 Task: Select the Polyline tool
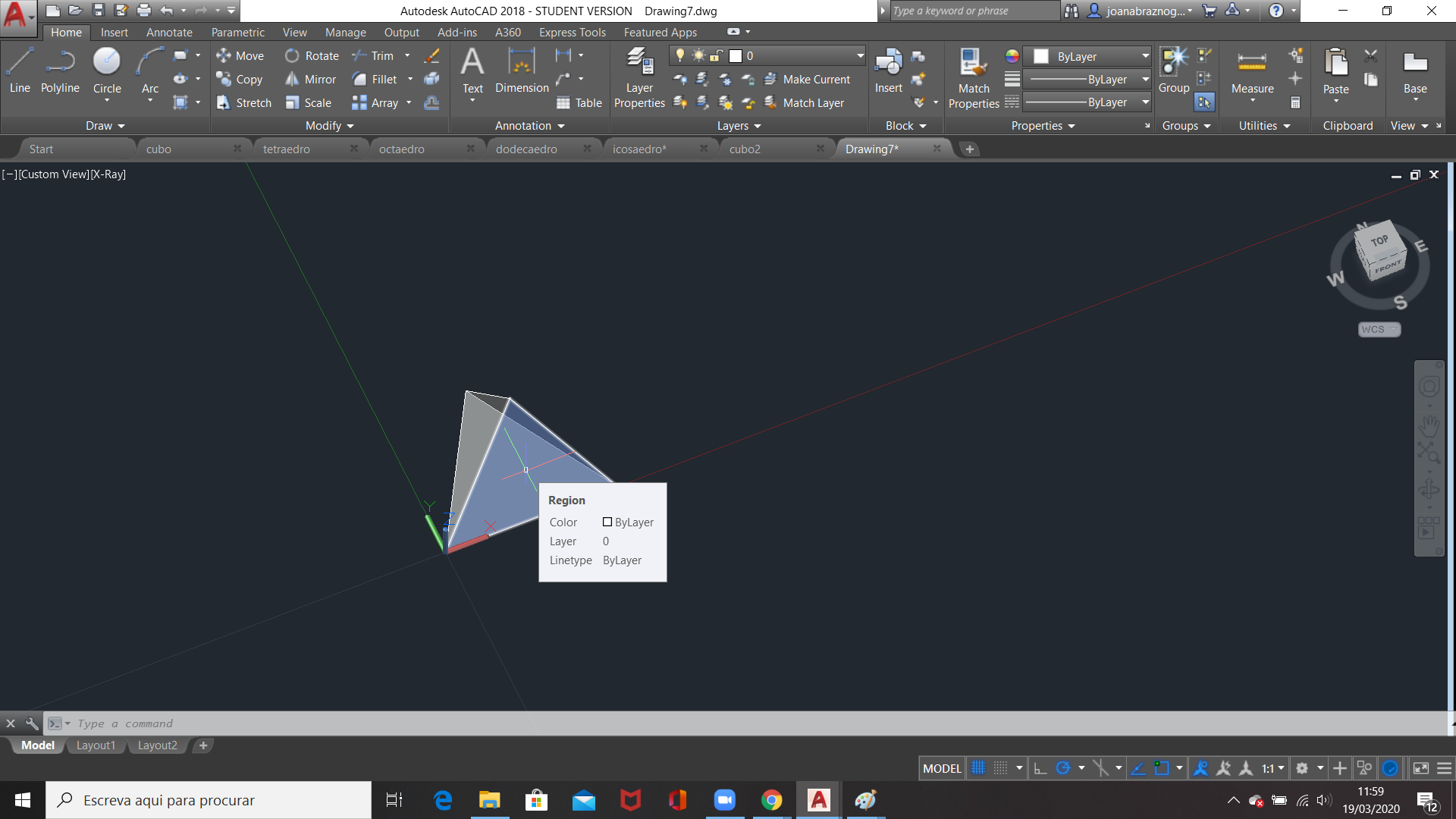coord(60,71)
